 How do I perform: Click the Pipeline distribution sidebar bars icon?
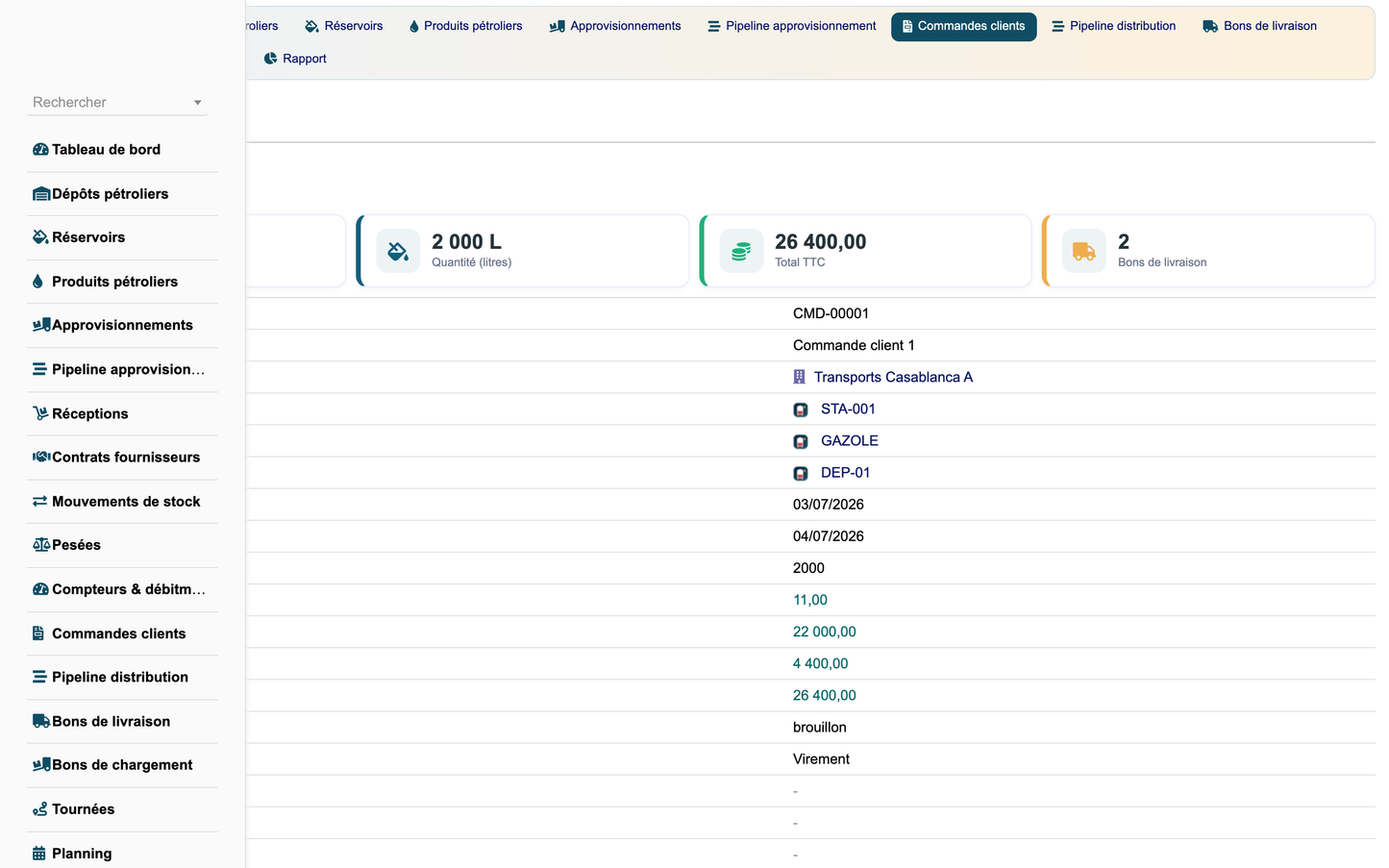(x=39, y=678)
